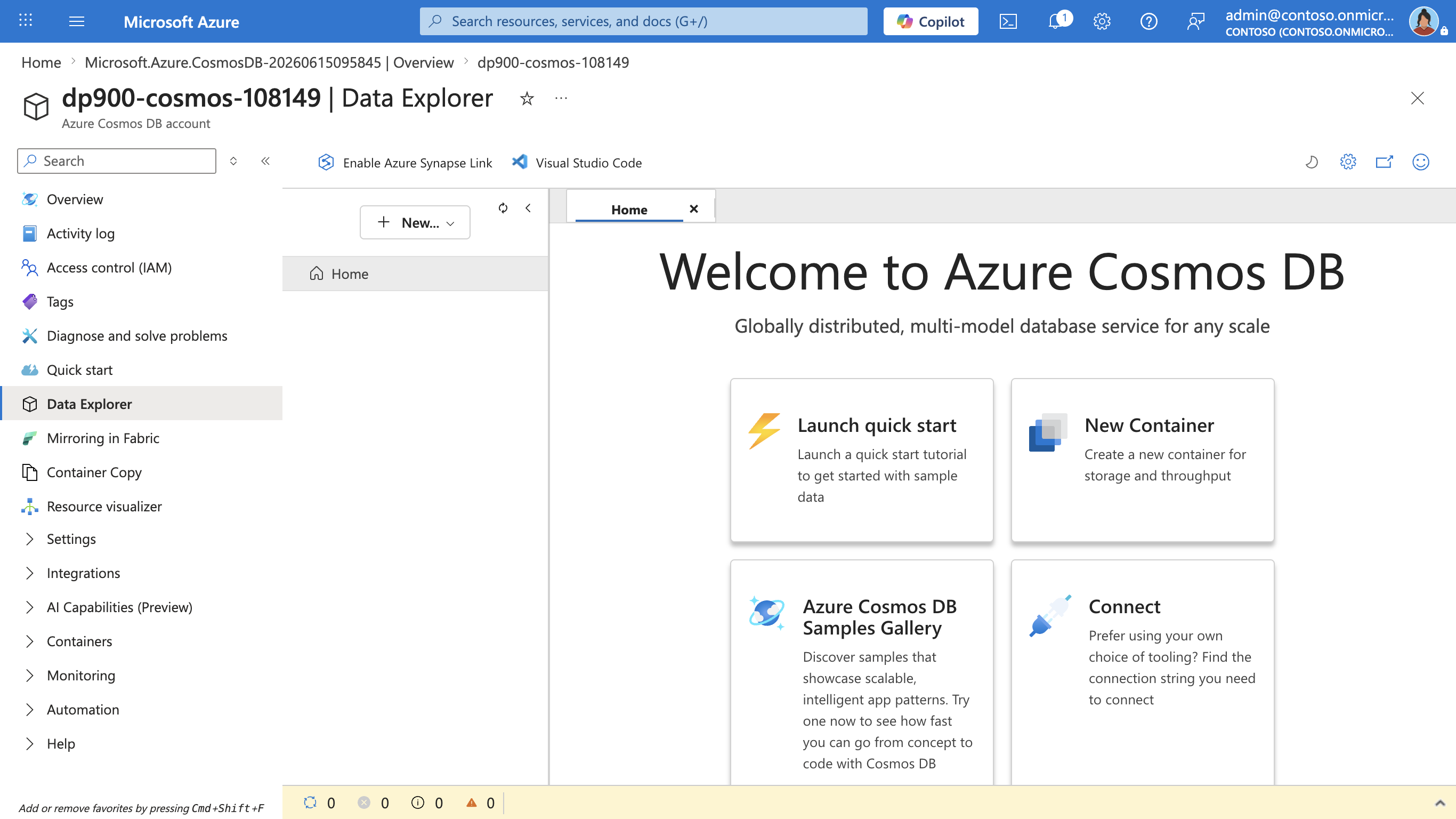Toggle dark theme moon icon

[x=1311, y=162]
